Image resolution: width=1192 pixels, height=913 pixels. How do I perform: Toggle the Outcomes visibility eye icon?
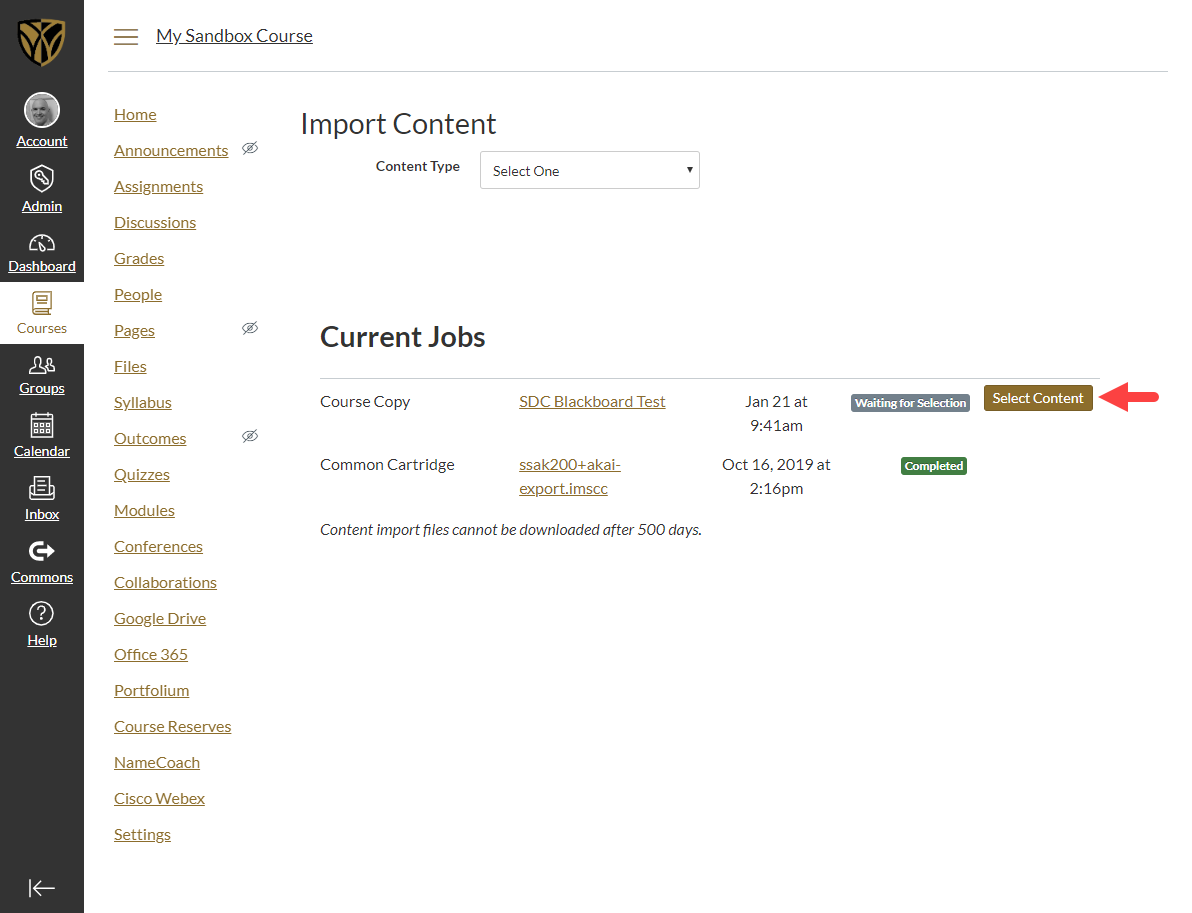pos(250,436)
